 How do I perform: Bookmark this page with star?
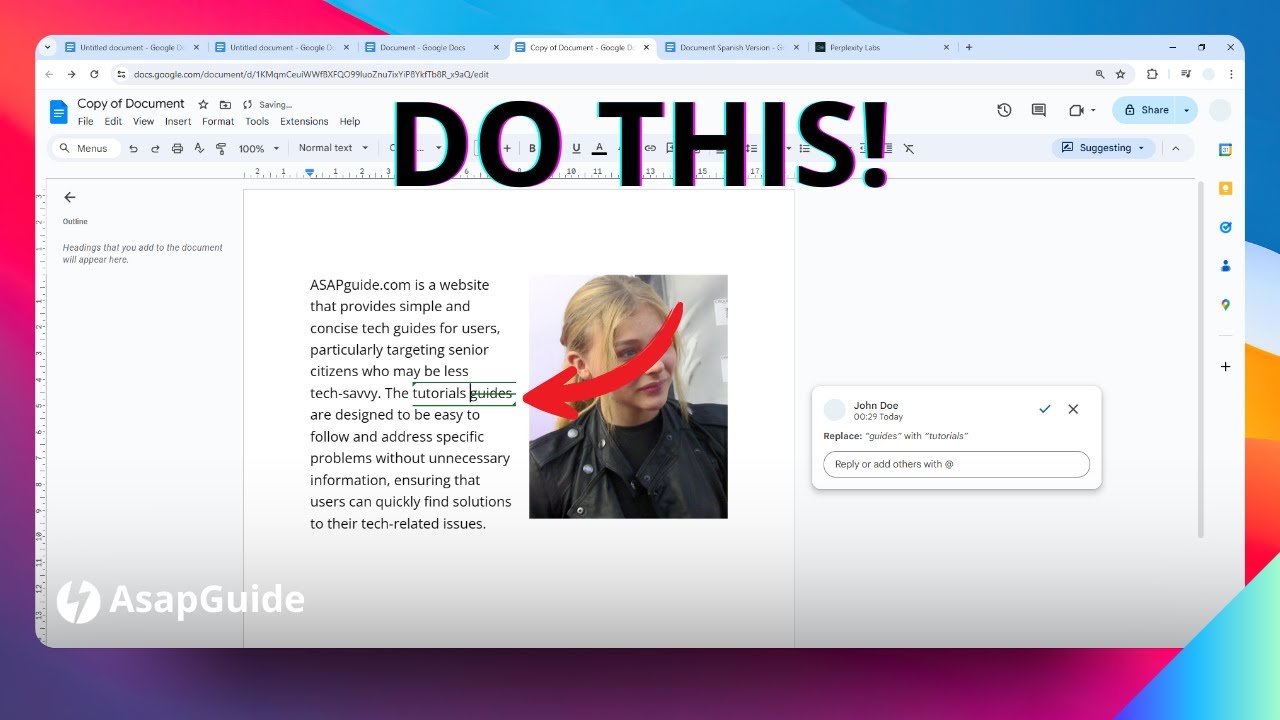(1120, 74)
